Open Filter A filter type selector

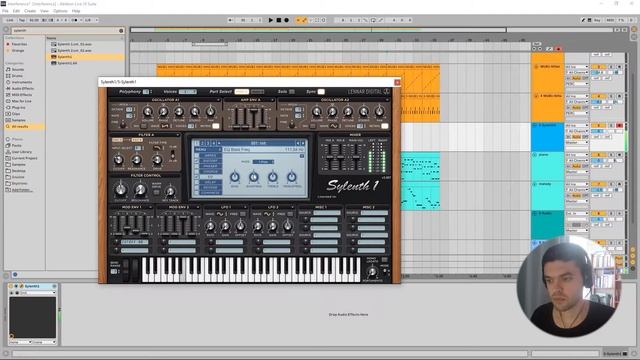pos(157,148)
